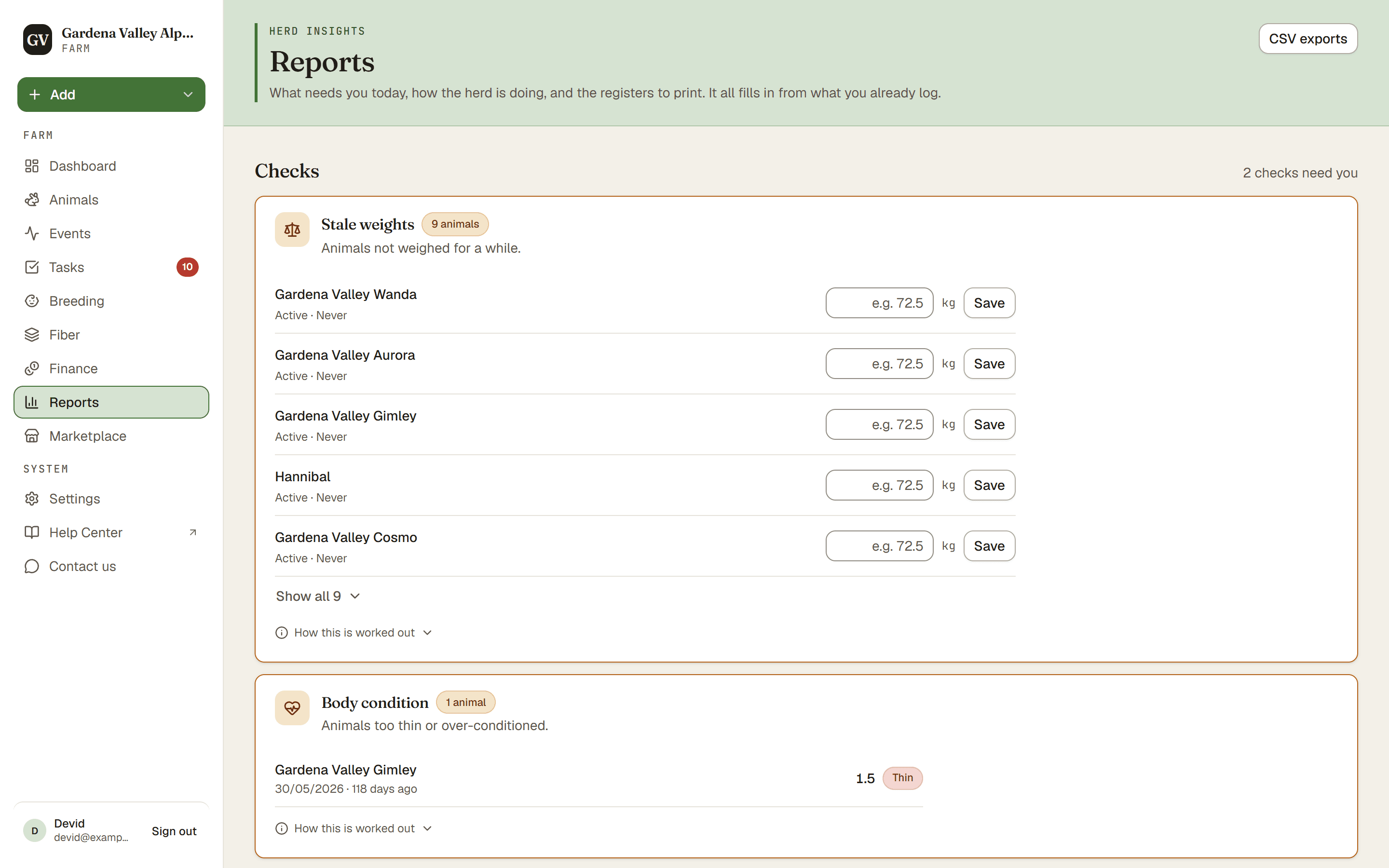Click the CSV exports button
This screenshot has width=1389, height=868.
pyautogui.click(x=1307, y=39)
